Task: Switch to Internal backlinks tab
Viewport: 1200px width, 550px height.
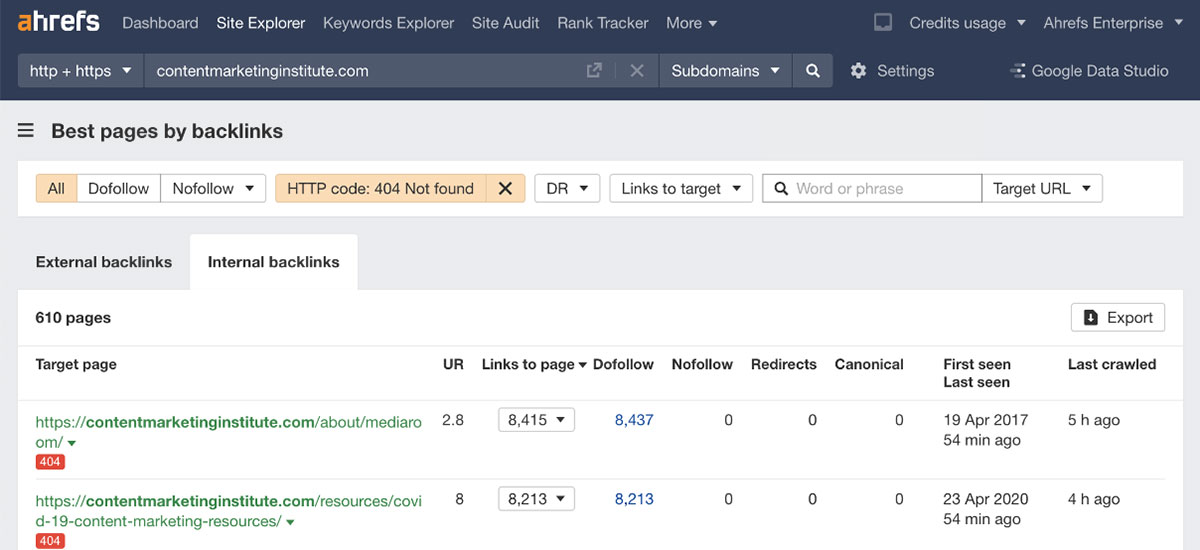Action: 273,262
